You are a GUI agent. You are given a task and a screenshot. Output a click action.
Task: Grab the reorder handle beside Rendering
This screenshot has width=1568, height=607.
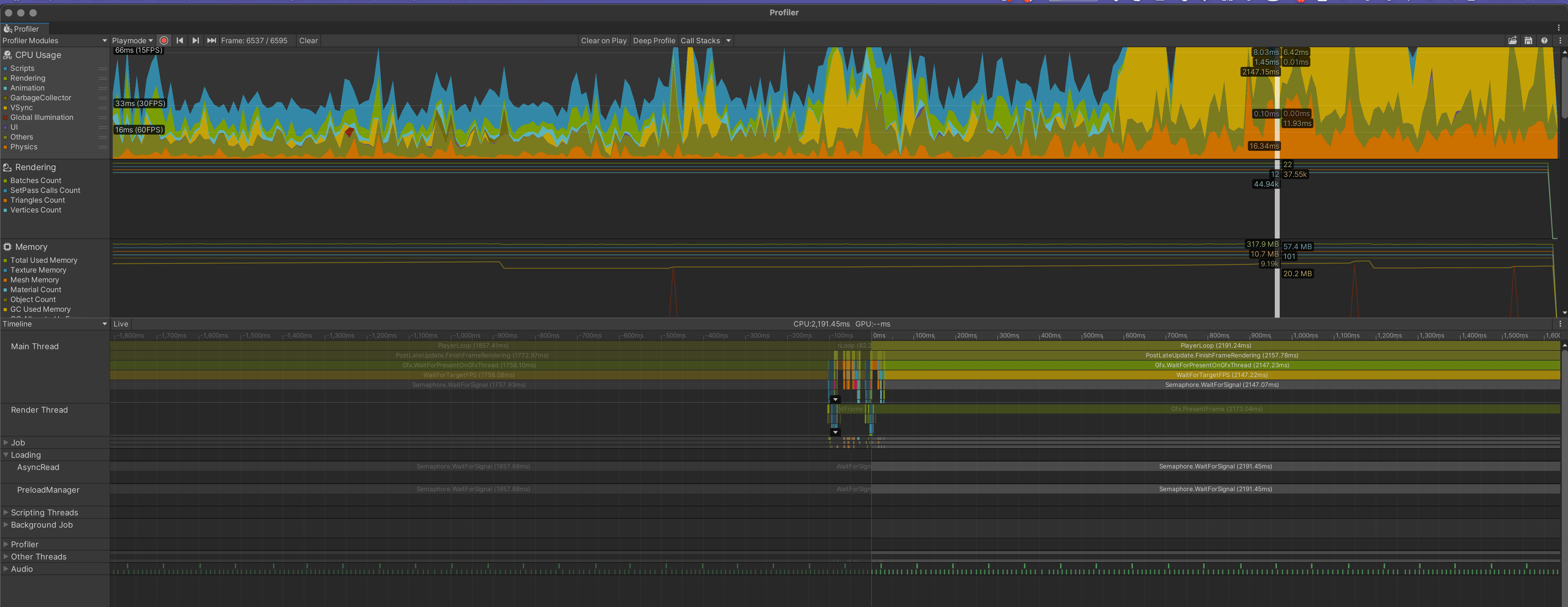click(103, 78)
